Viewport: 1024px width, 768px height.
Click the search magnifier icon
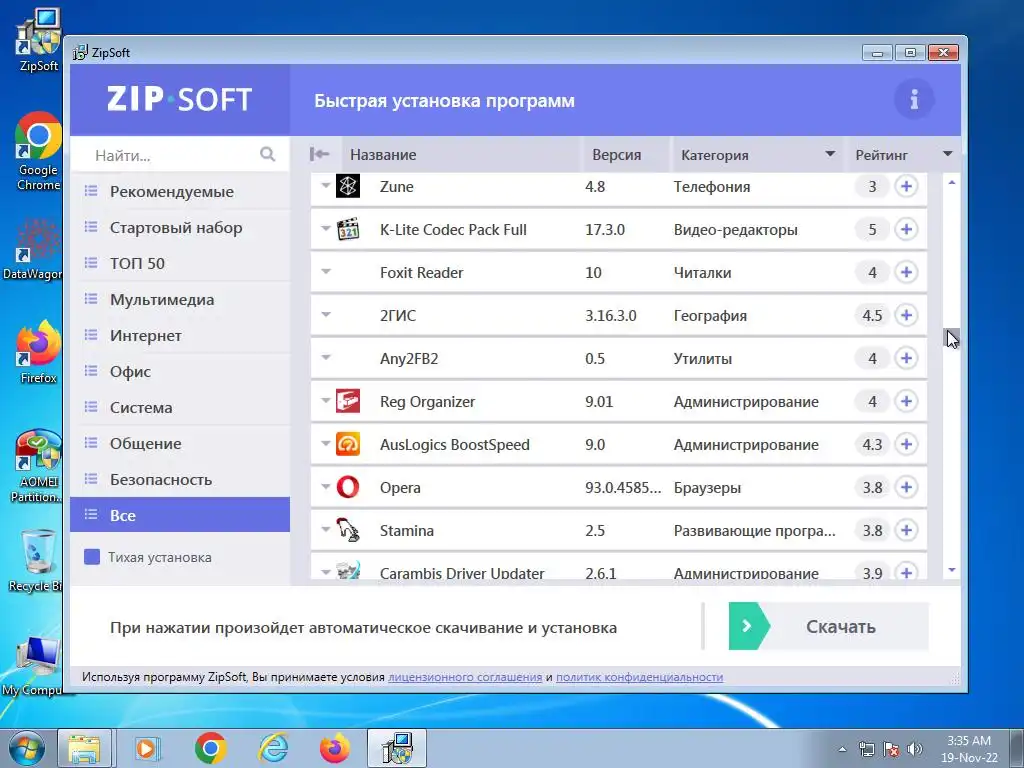point(267,154)
